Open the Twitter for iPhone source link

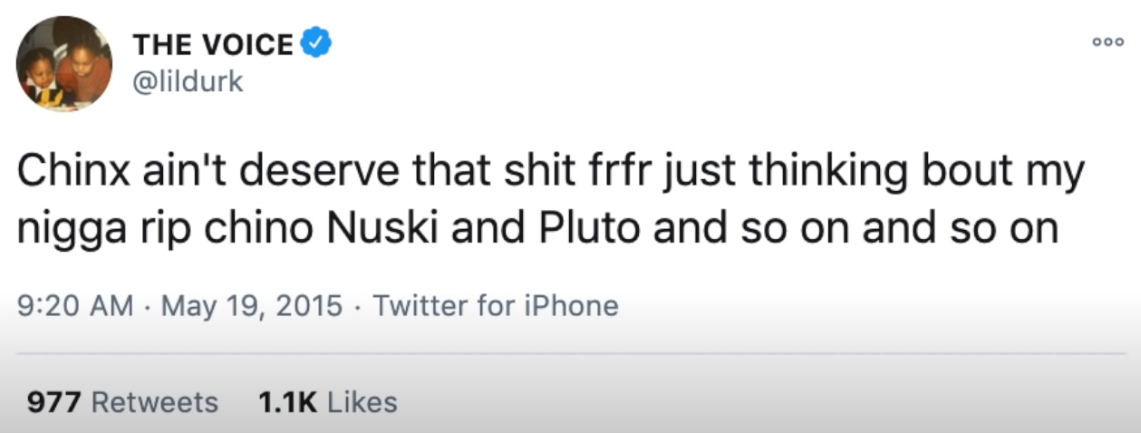(496, 305)
